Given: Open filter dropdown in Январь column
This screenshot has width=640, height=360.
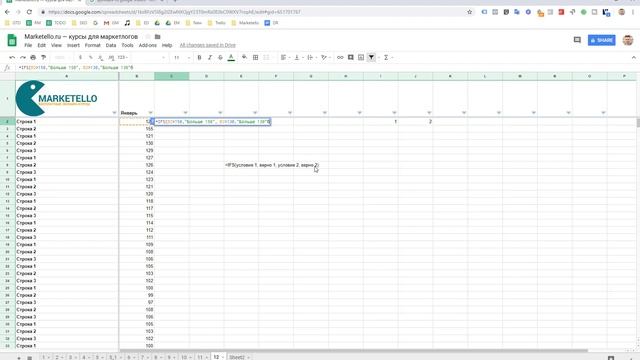Looking at the screenshot, I should coord(150,113).
